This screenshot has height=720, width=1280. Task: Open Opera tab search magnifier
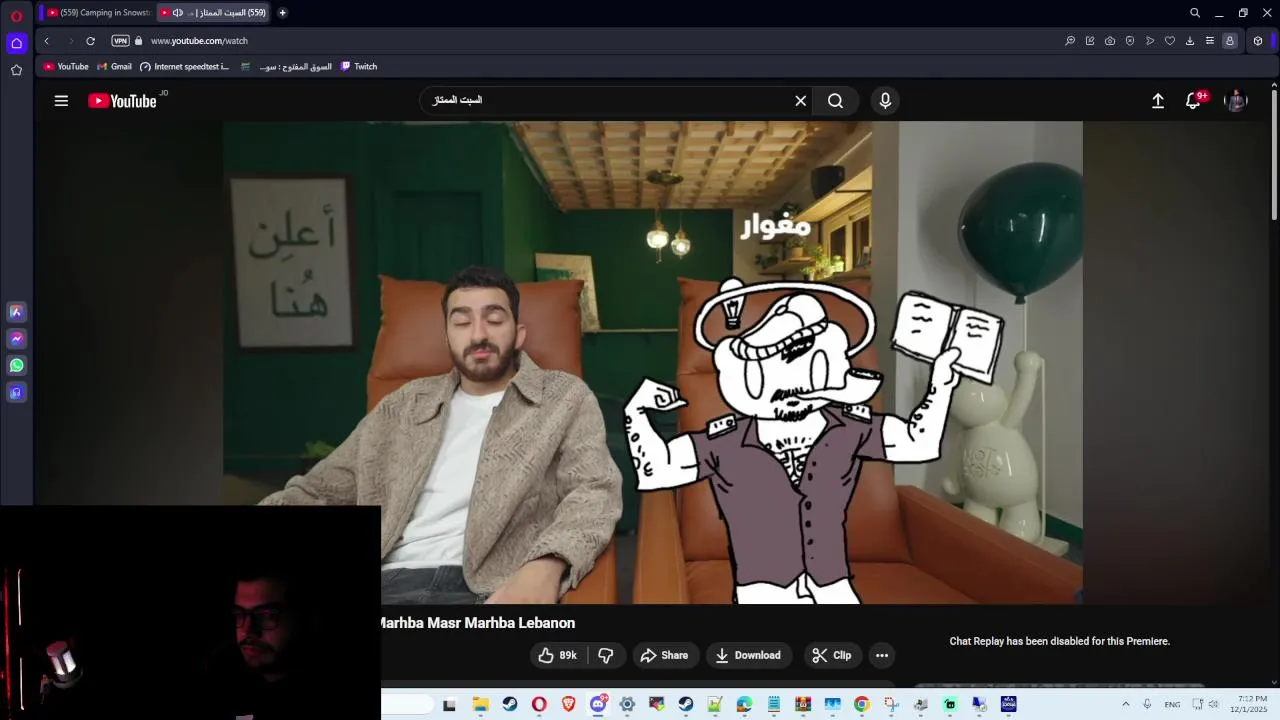coord(1194,13)
